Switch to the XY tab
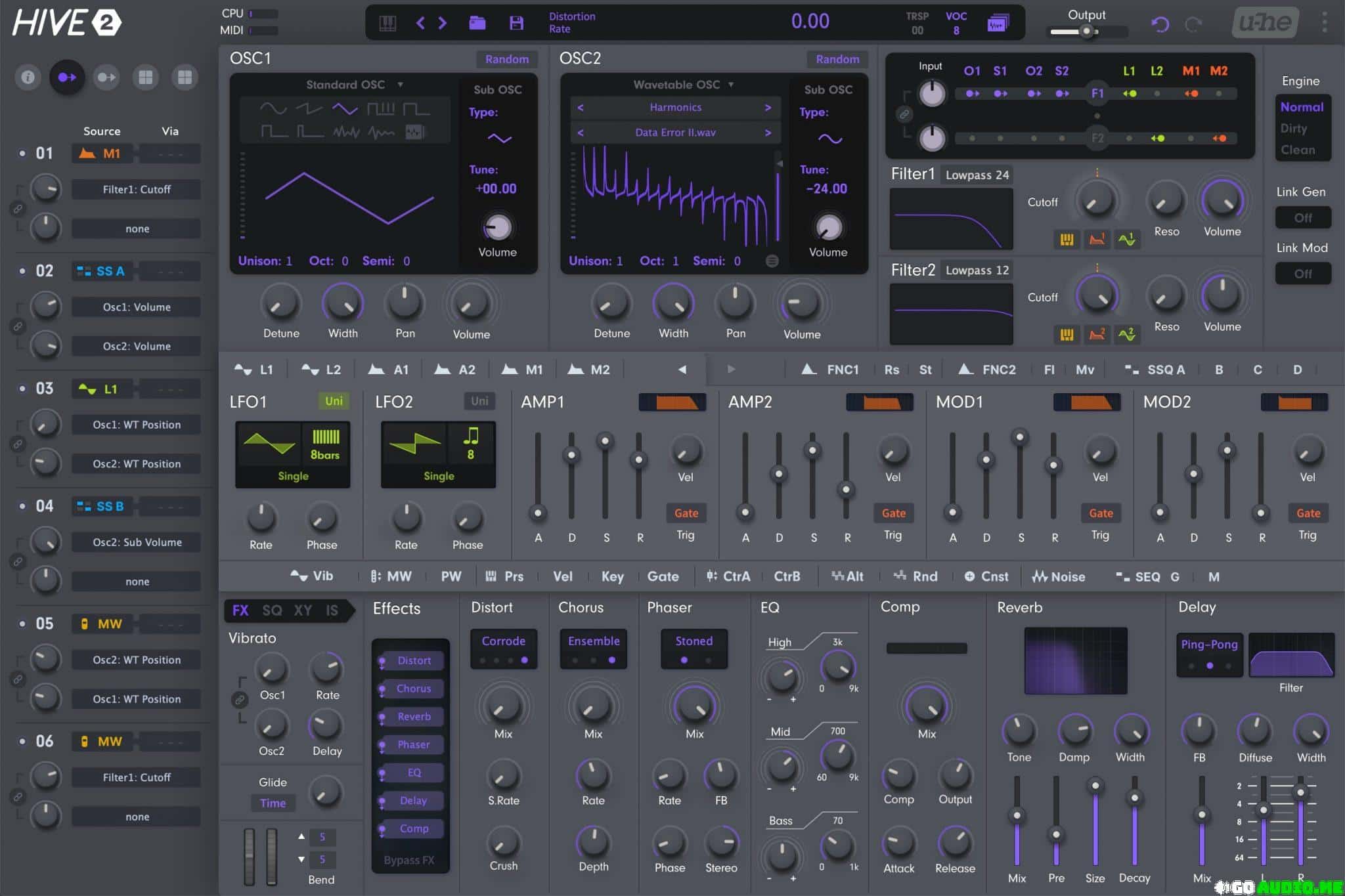 pos(303,610)
